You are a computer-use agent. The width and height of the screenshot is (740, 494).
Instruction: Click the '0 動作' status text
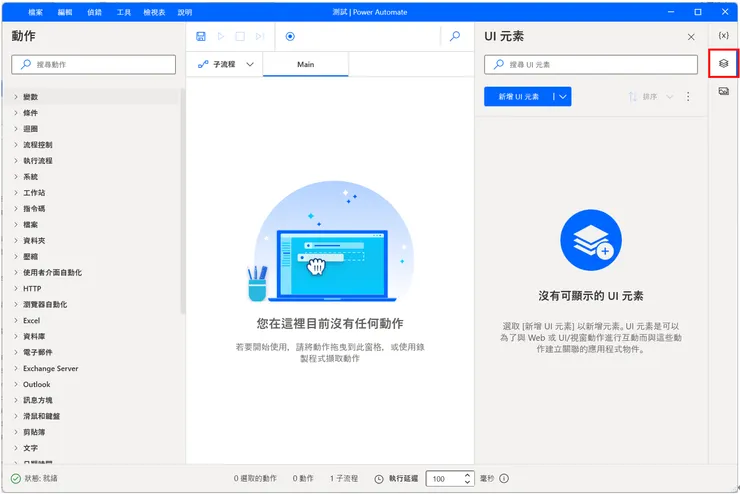[303, 478]
